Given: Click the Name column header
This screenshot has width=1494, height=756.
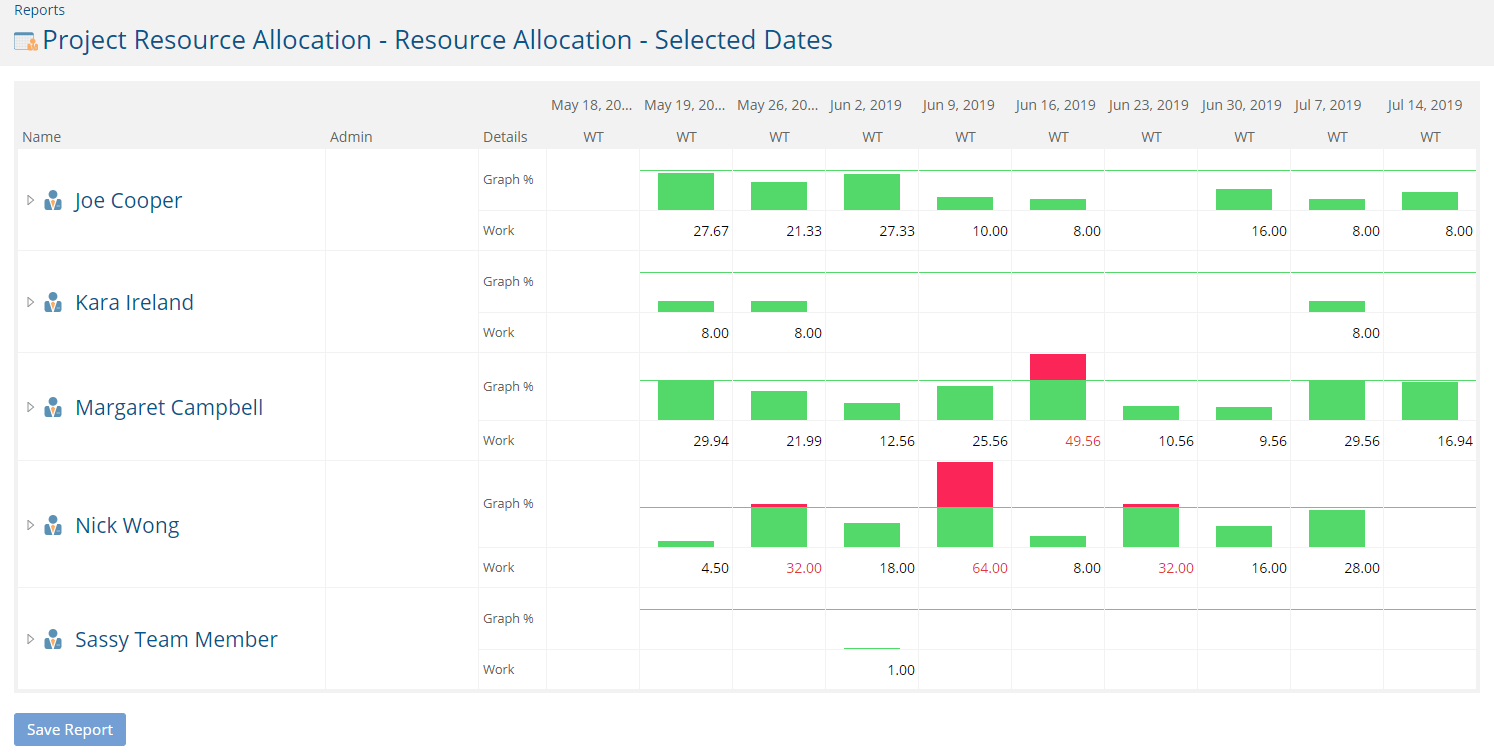Looking at the screenshot, I should pyautogui.click(x=42, y=137).
